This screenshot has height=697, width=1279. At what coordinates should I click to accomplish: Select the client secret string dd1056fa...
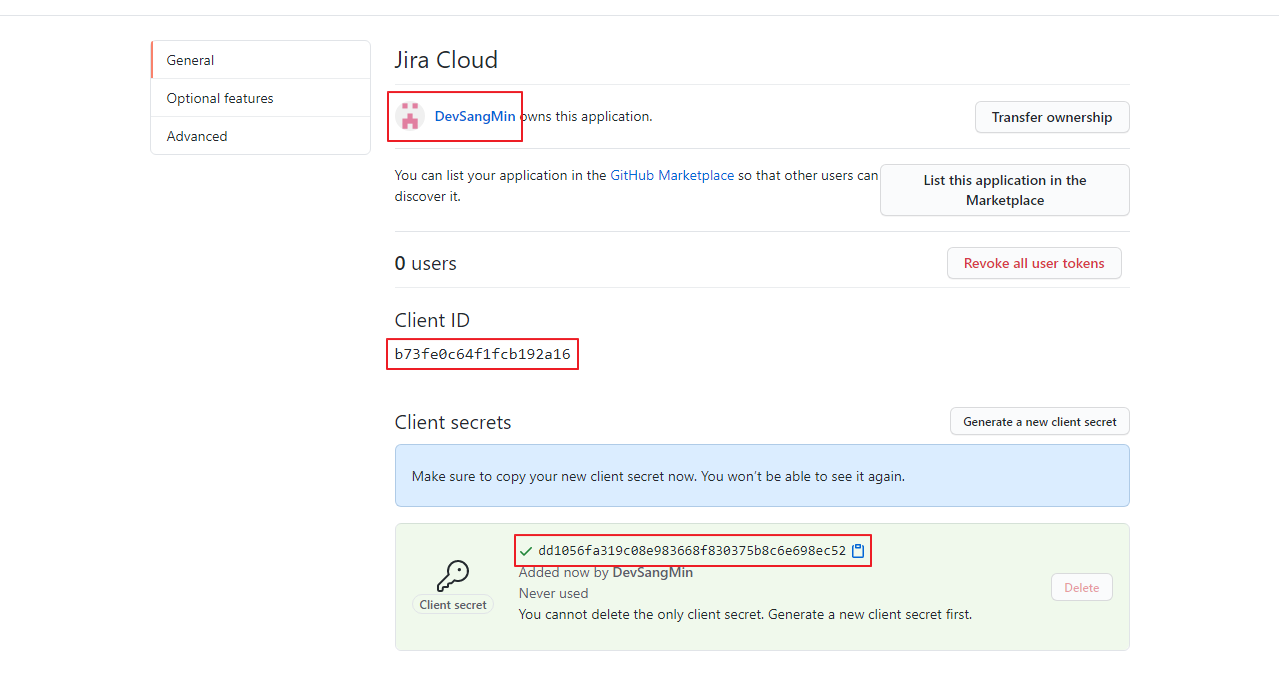click(x=692, y=551)
